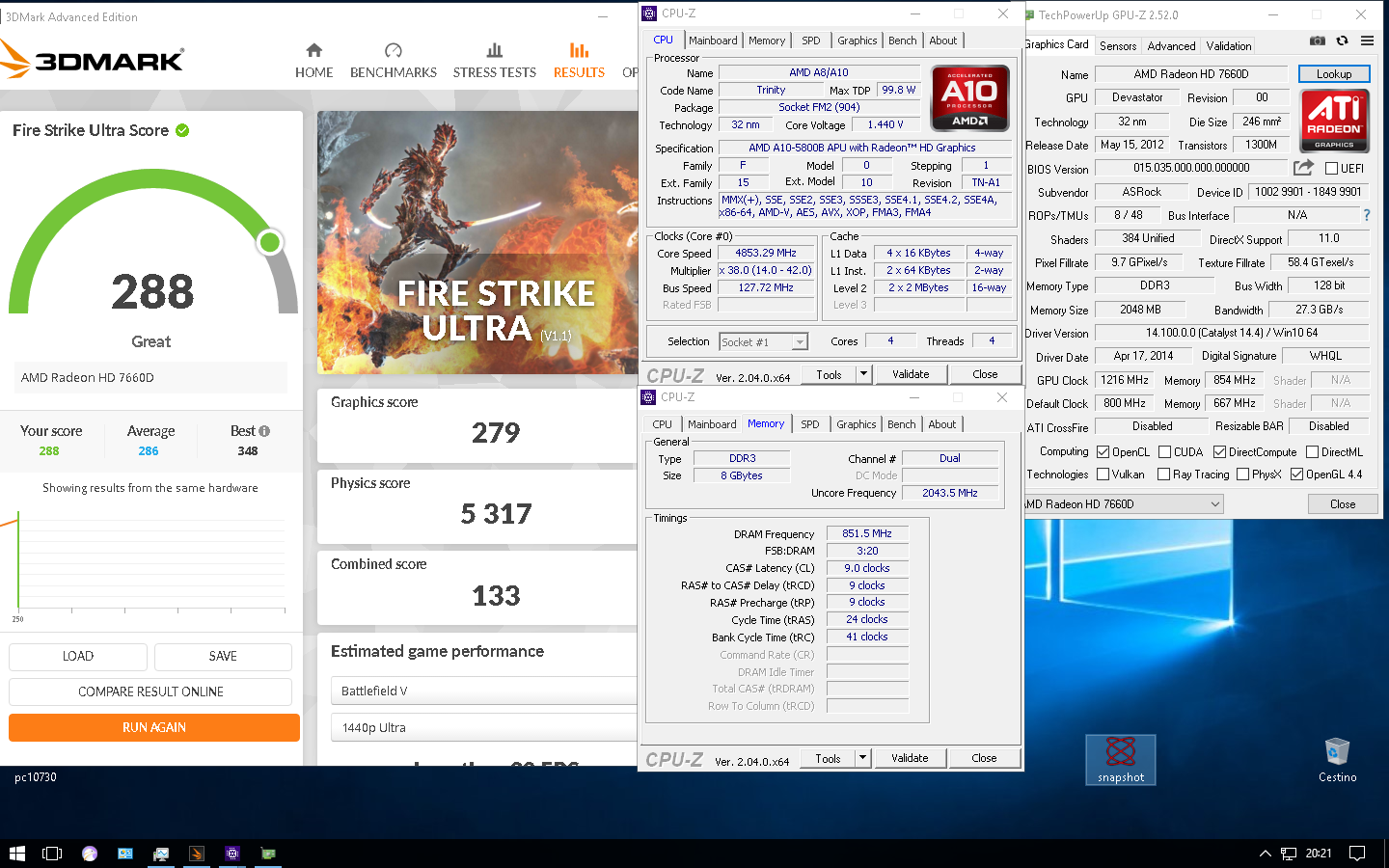Click the ATI Radeon logo in GPU-Z
The width and height of the screenshot is (1389, 868).
click(x=1334, y=120)
